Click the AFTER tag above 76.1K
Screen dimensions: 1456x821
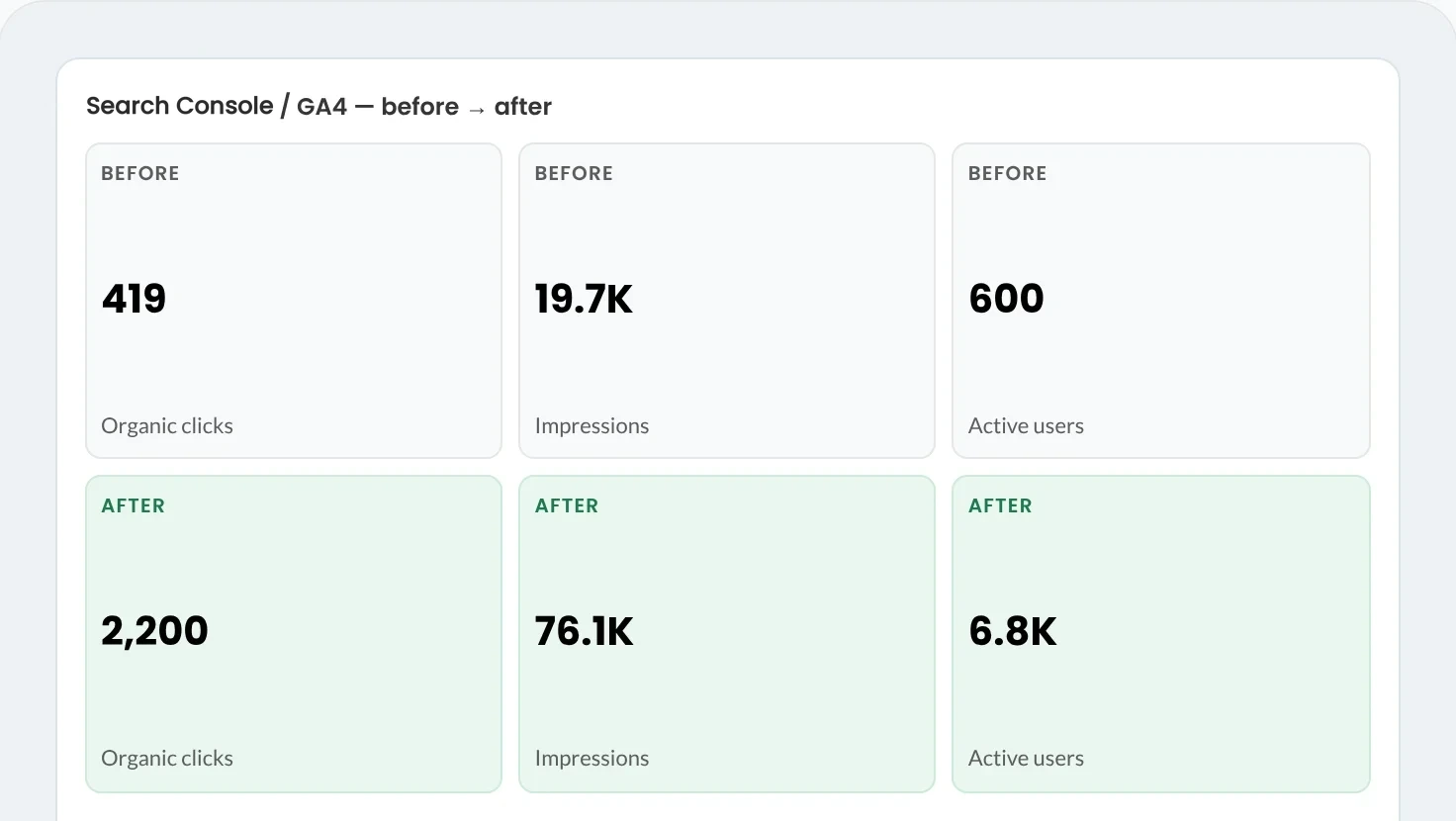pyautogui.click(x=567, y=505)
